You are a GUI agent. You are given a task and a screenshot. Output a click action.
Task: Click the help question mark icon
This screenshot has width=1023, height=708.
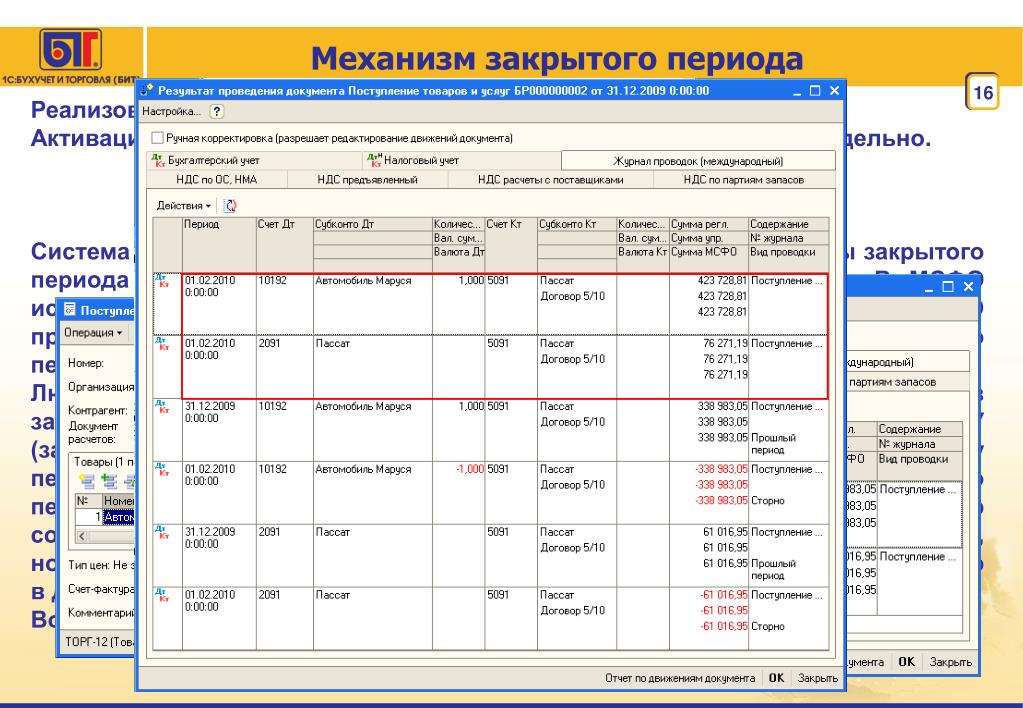click(x=217, y=110)
